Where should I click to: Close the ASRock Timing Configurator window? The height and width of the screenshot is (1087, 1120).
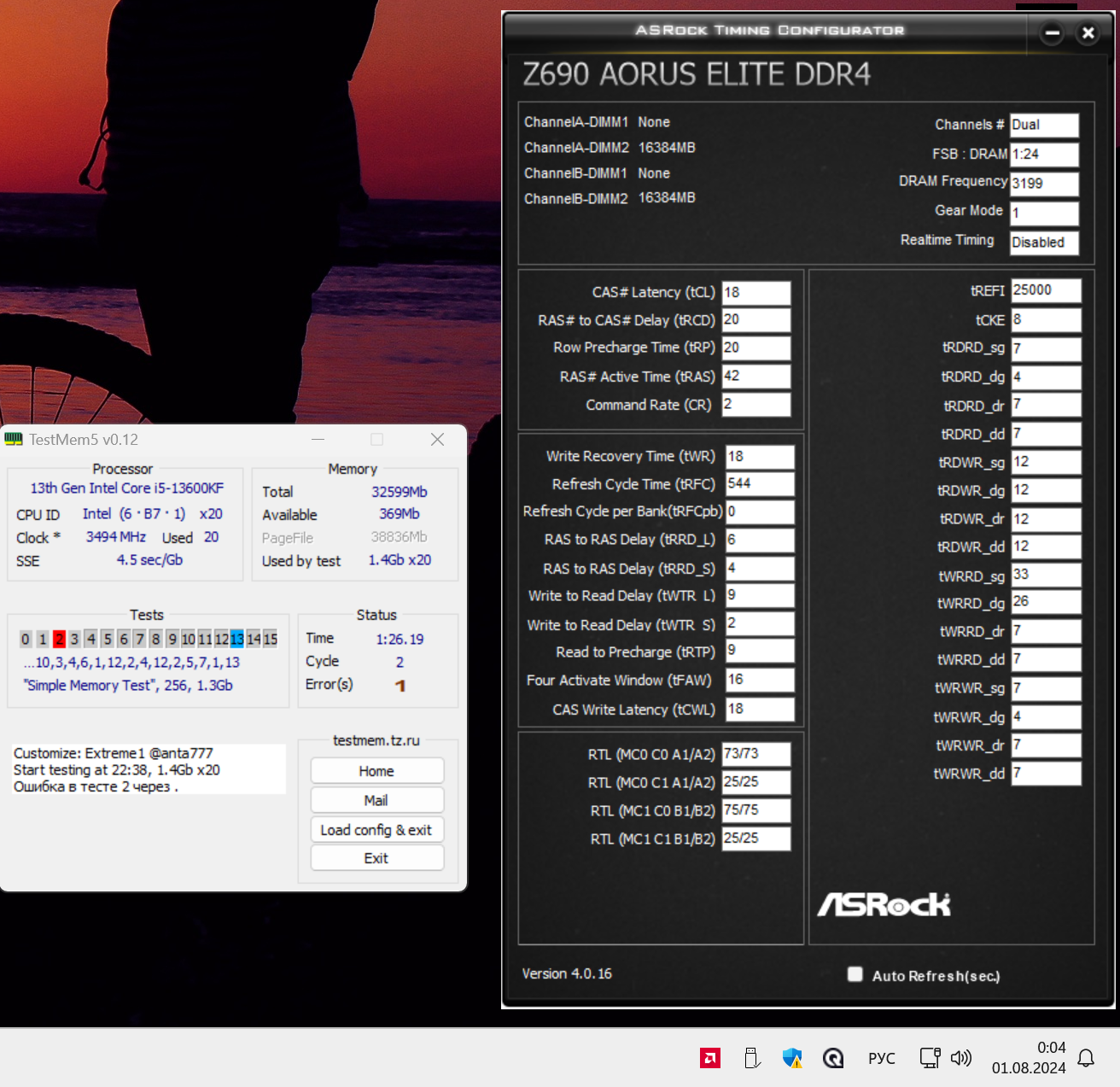[1088, 33]
